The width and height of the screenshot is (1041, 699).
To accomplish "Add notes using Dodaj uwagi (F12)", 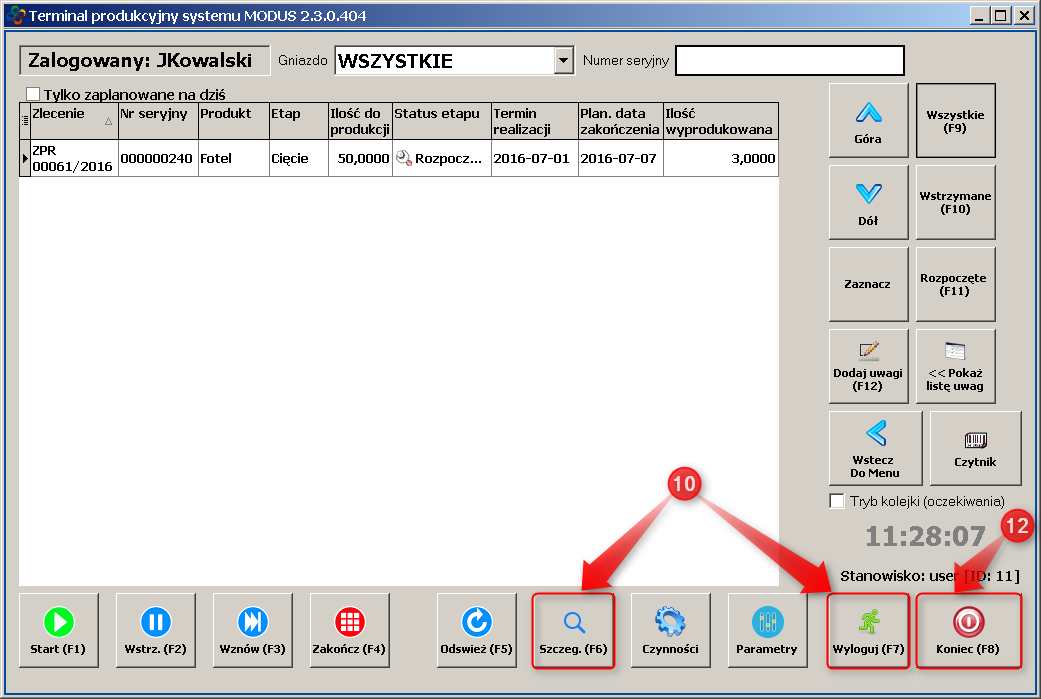I will 868,366.
